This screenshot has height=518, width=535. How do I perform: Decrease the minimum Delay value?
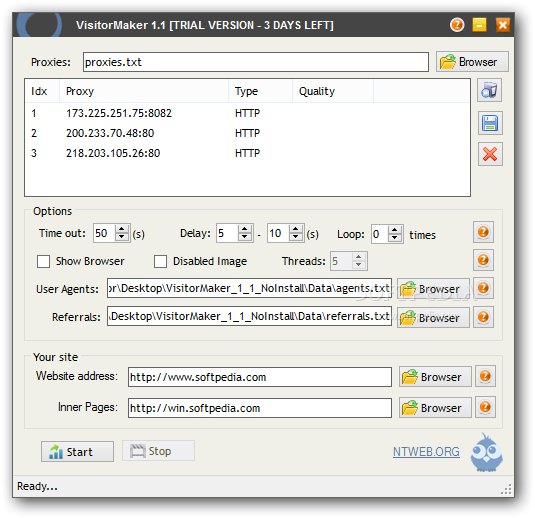(x=245, y=237)
